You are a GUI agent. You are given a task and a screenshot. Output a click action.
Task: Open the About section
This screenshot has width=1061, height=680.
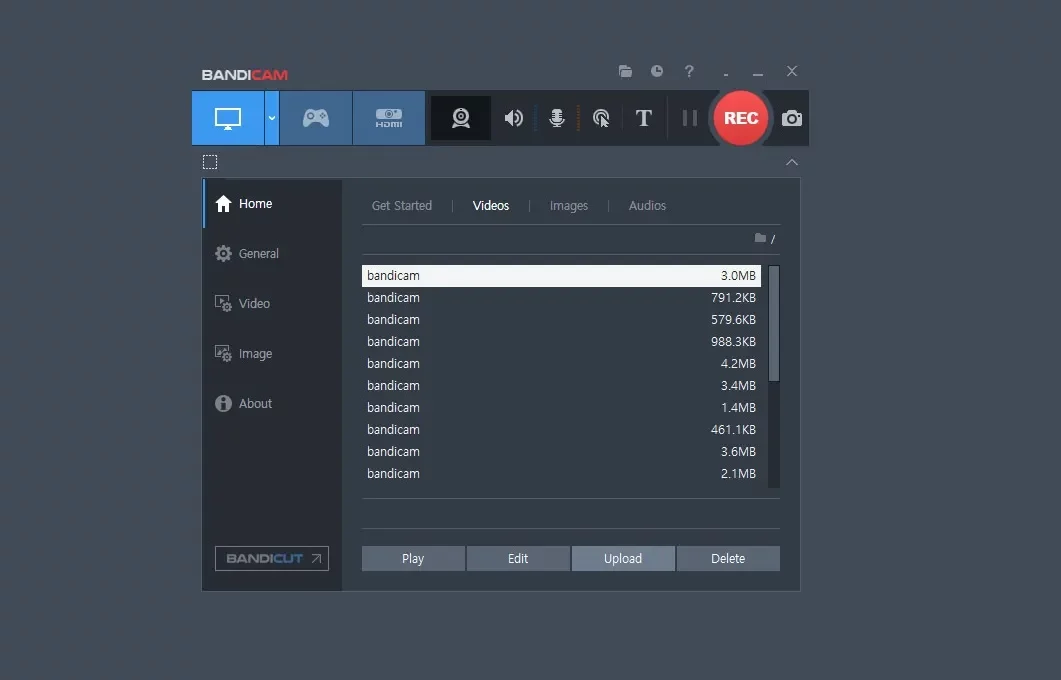click(273, 404)
